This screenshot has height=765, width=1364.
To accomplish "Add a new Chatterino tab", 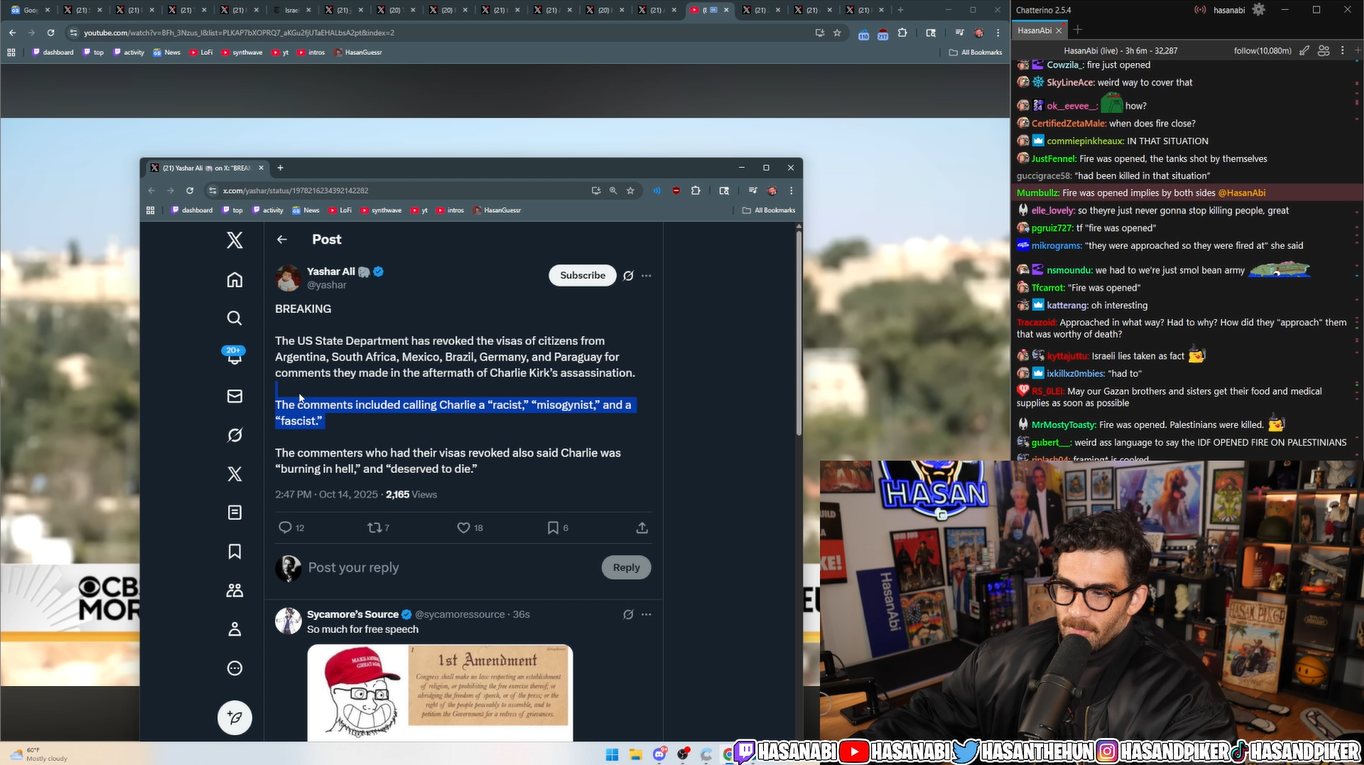I will coord(1078,30).
